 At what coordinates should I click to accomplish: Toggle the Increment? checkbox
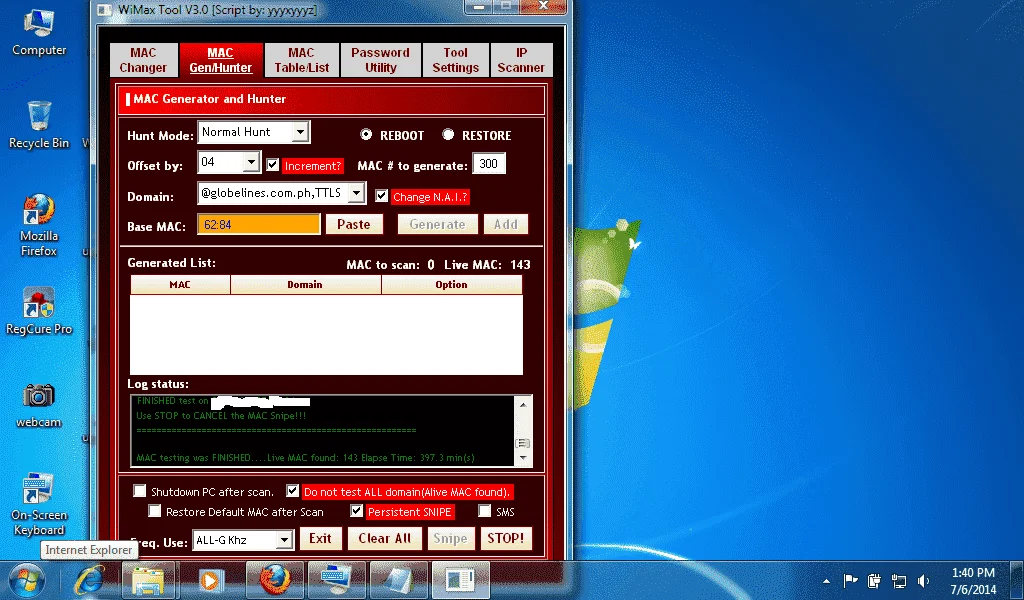click(x=273, y=165)
